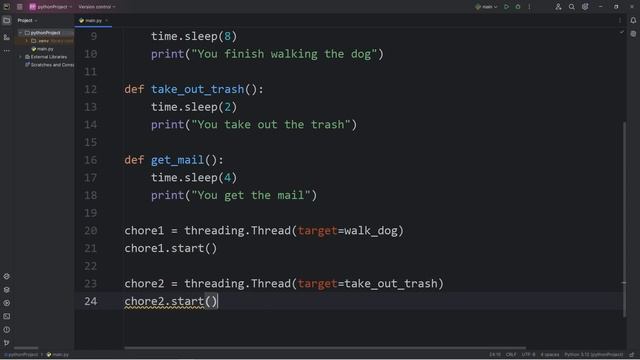Click pythonProject breadcrumb in status bar
The image size is (640, 360).
point(21,355)
